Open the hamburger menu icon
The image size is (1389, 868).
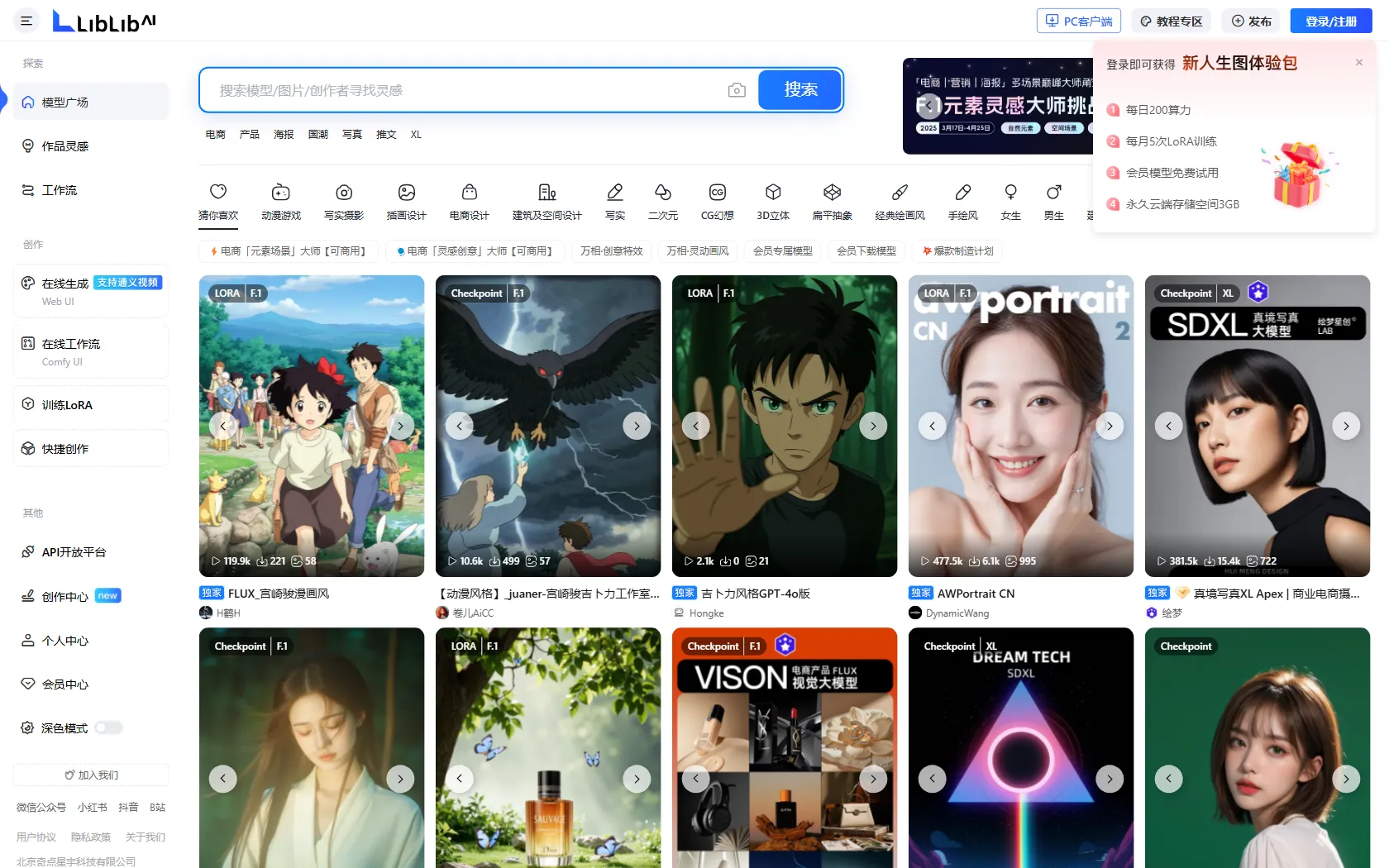tap(26, 21)
